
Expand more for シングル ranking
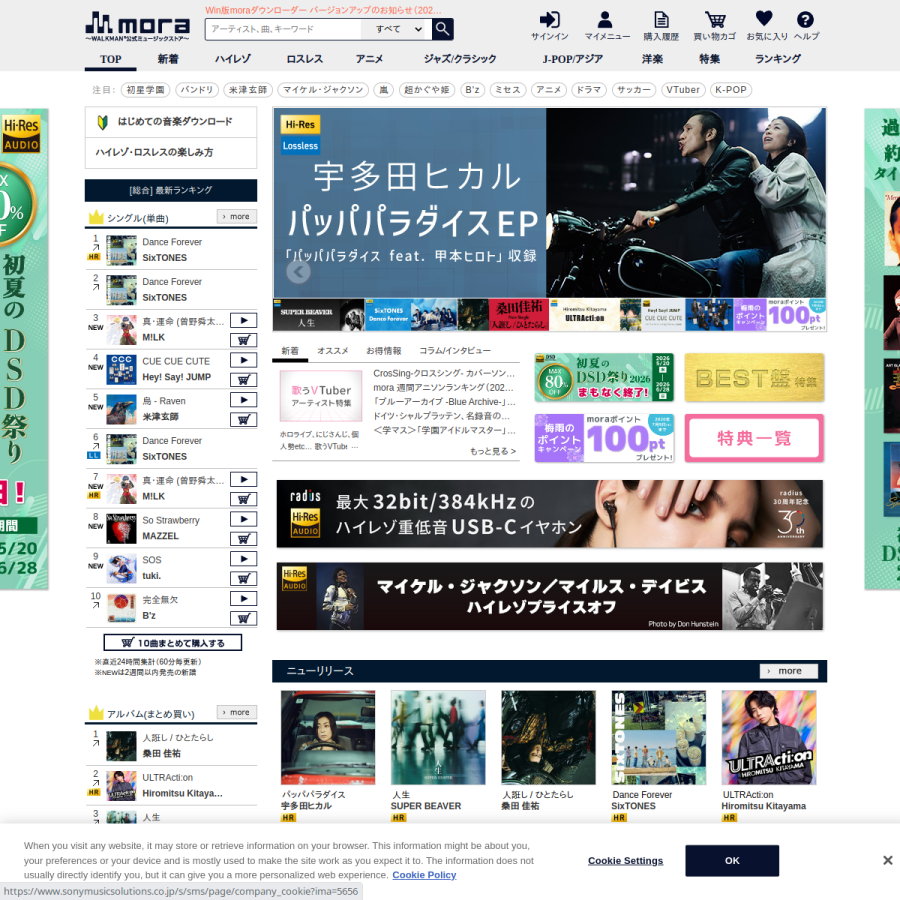pos(236,216)
